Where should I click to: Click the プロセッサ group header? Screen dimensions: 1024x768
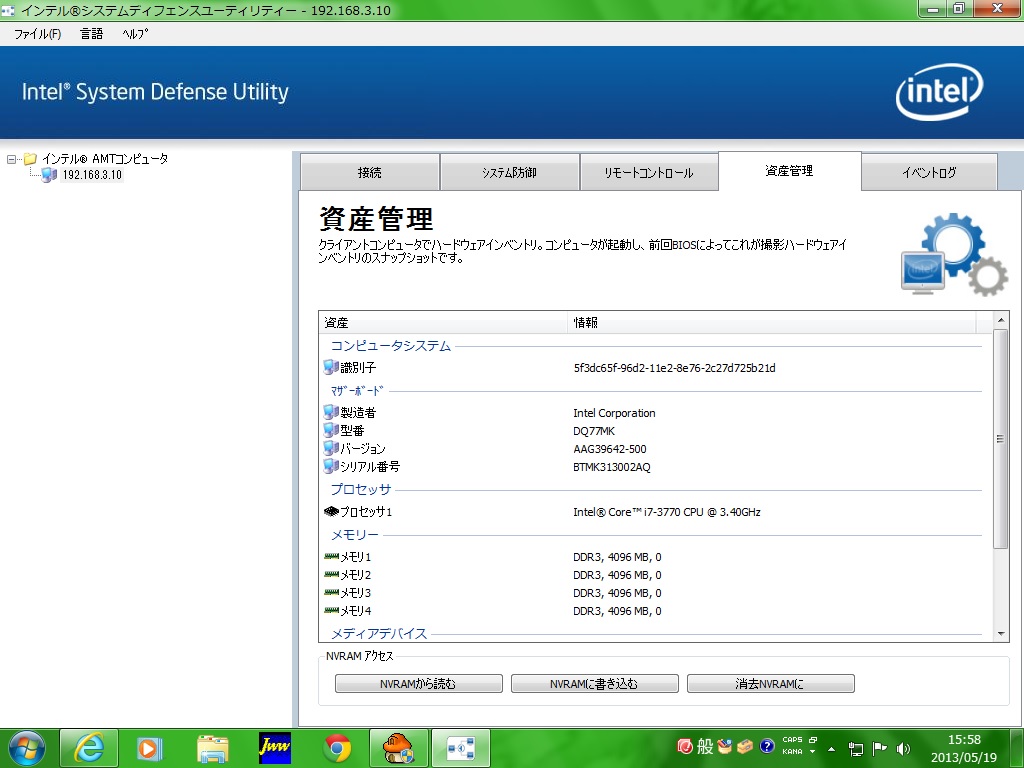point(360,489)
